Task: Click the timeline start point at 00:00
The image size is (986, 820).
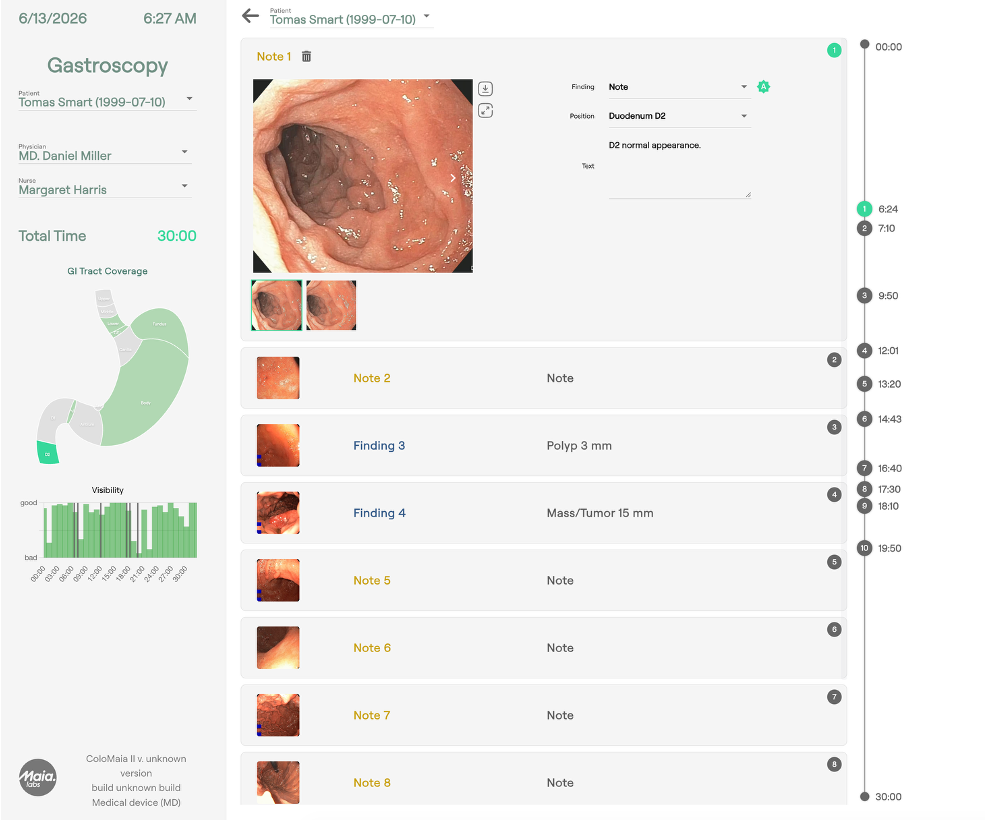Action: click(x=865, y=44)
